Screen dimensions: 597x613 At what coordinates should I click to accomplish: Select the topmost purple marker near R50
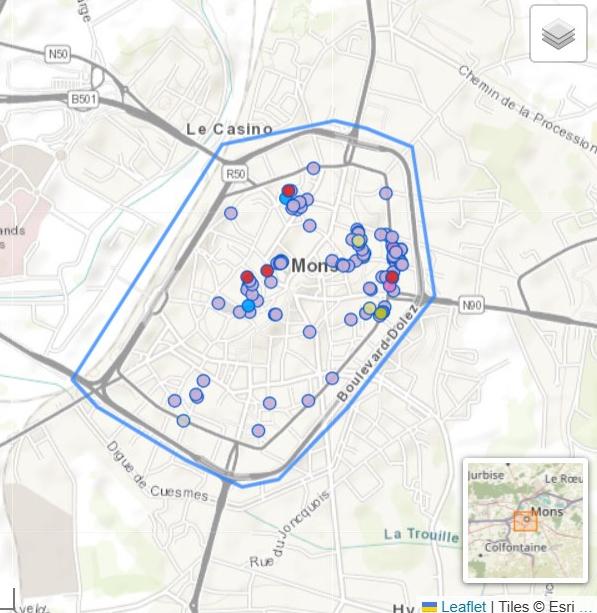pyautogui.click(x=313, y=168)
